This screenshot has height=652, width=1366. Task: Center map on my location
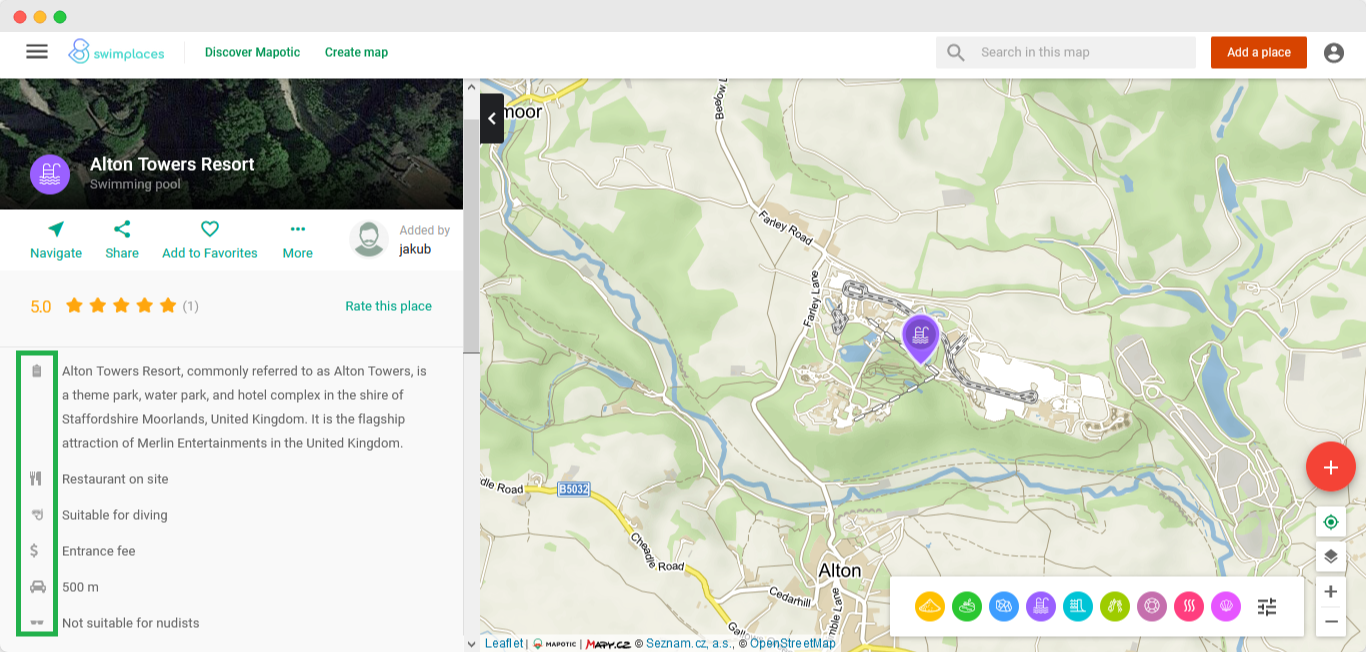[x=1331, y=522]
